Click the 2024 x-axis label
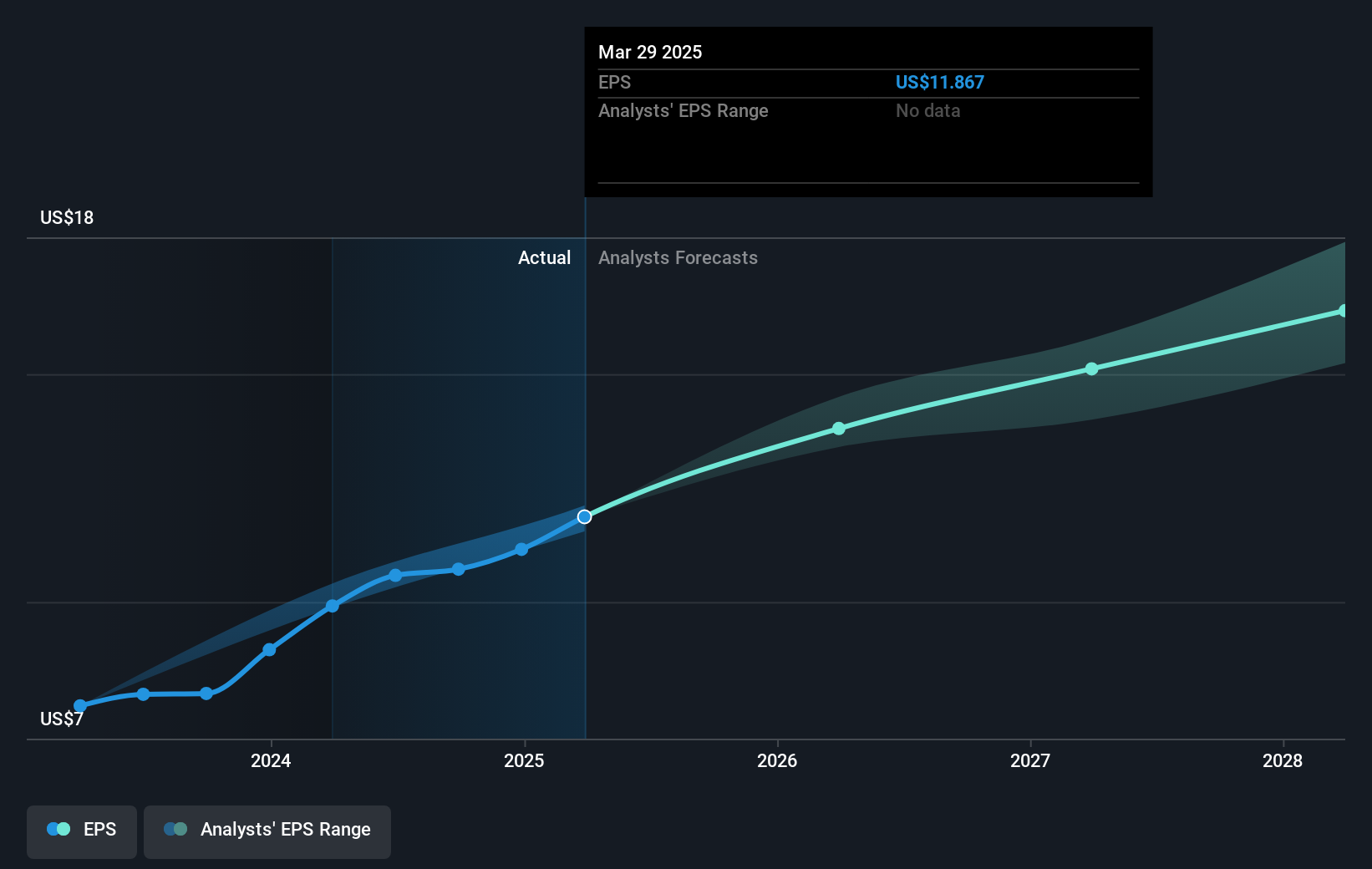The image size is (1372, 869). tap(271, 760)
